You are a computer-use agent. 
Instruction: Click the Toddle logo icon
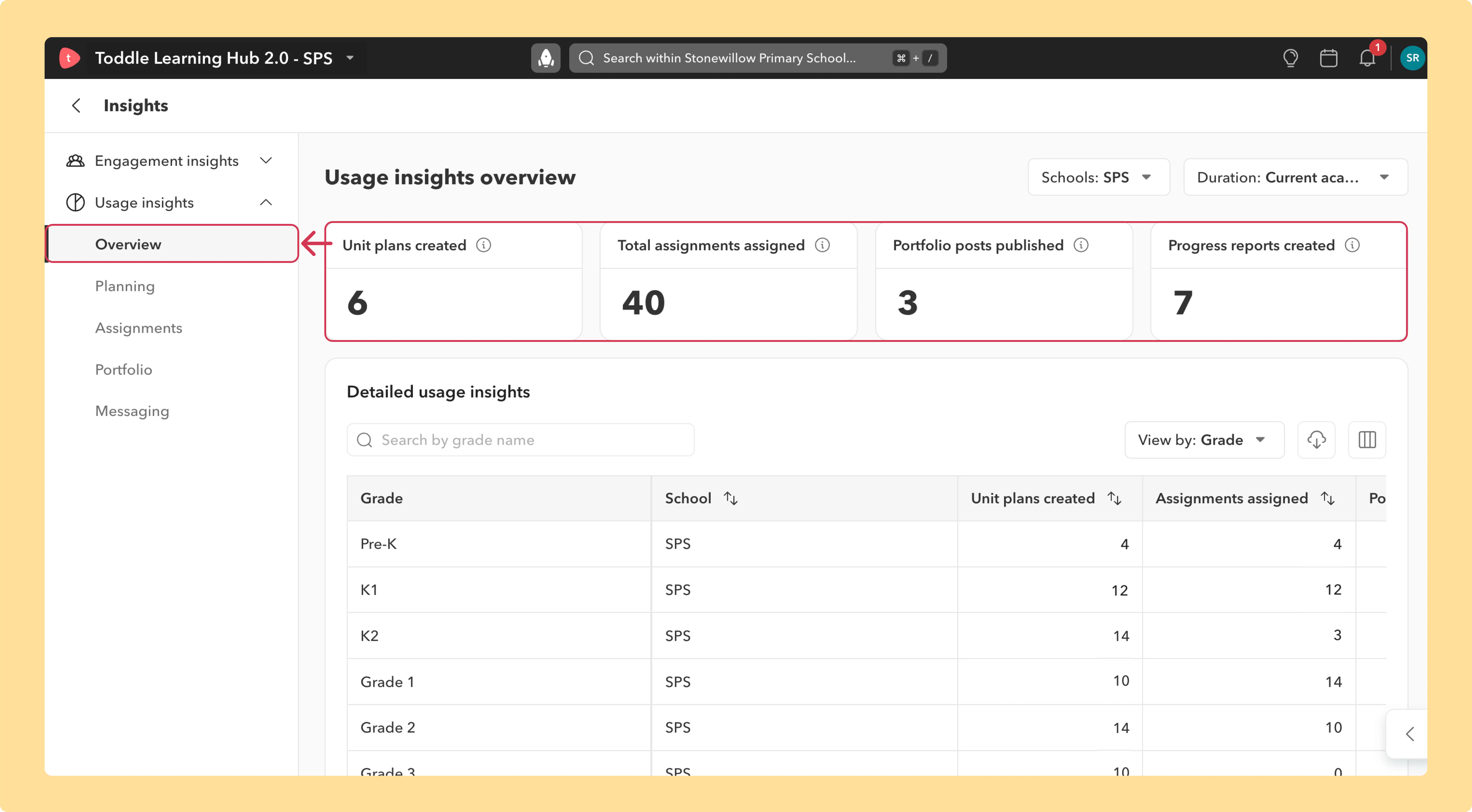point(69,58)
